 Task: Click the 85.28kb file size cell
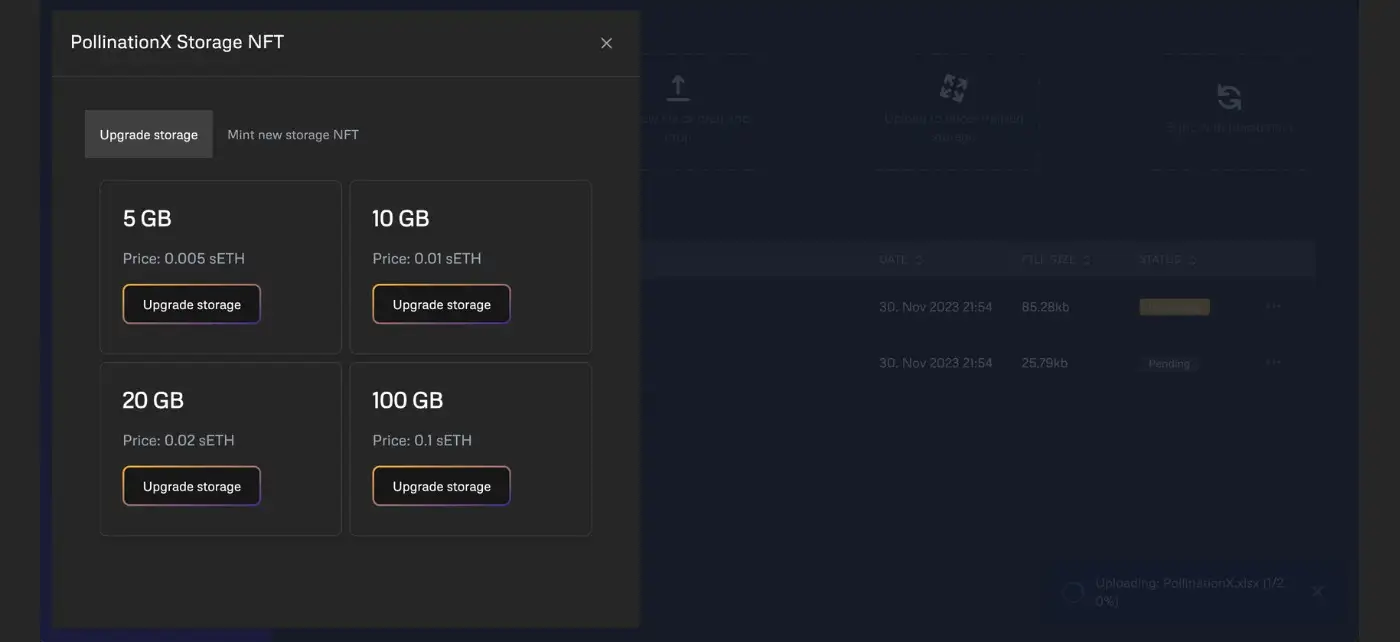pos(1045,307)
